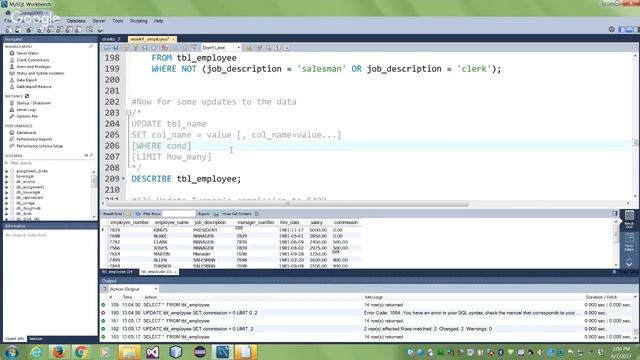Execute the script with lightning icon
640x360 pixels.
[127, 48]
